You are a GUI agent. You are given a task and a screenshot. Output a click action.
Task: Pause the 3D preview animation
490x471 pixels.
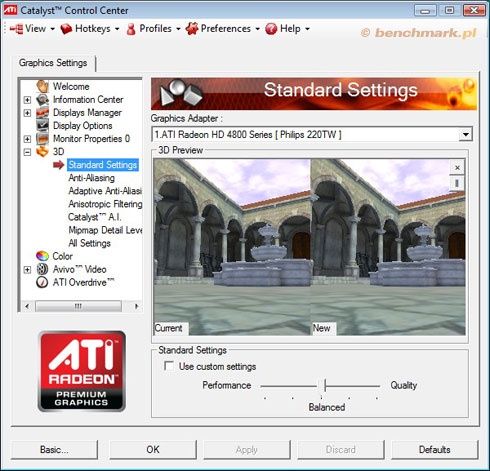click(457, 183)
